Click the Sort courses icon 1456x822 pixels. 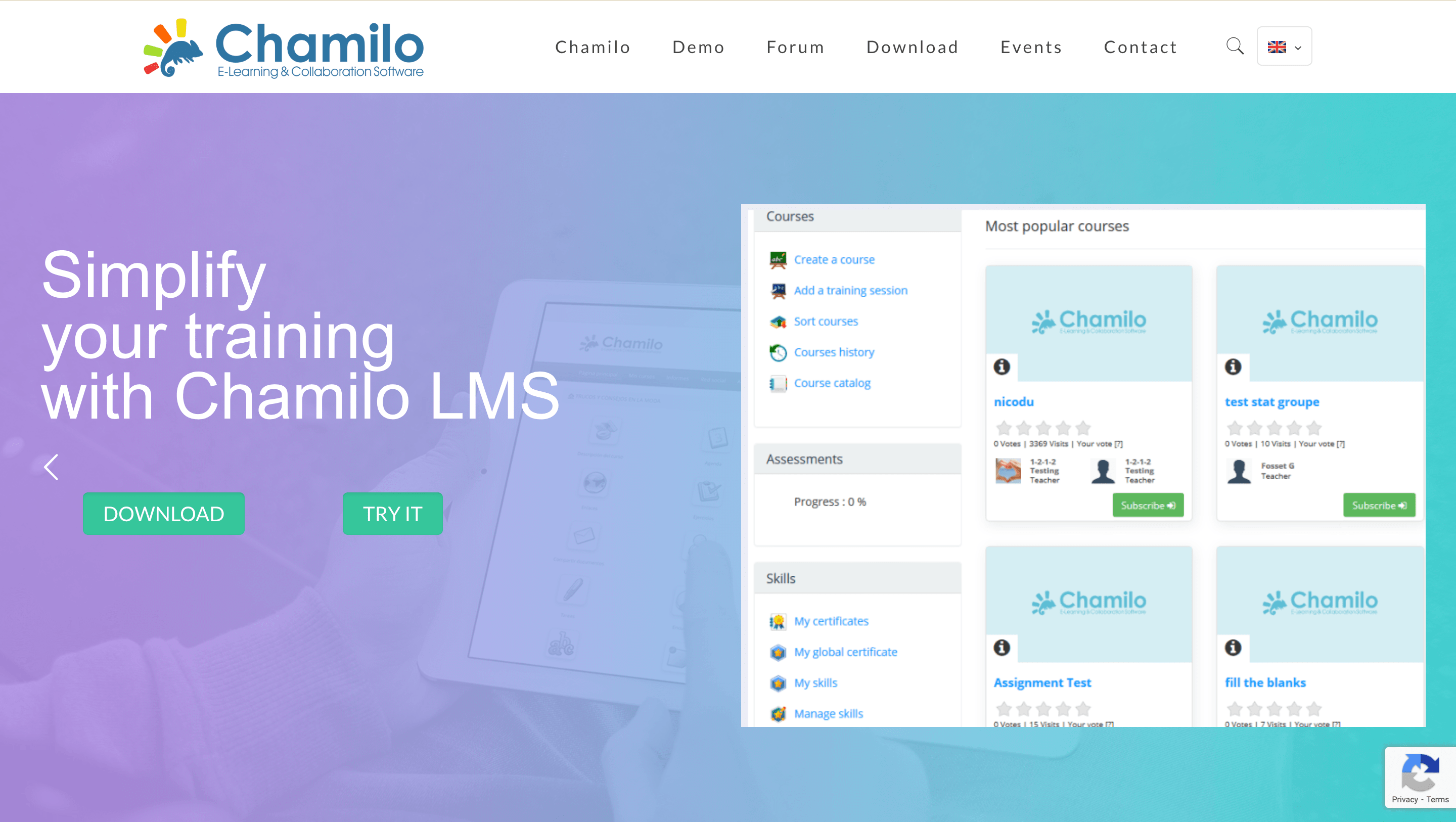(778, 321)
